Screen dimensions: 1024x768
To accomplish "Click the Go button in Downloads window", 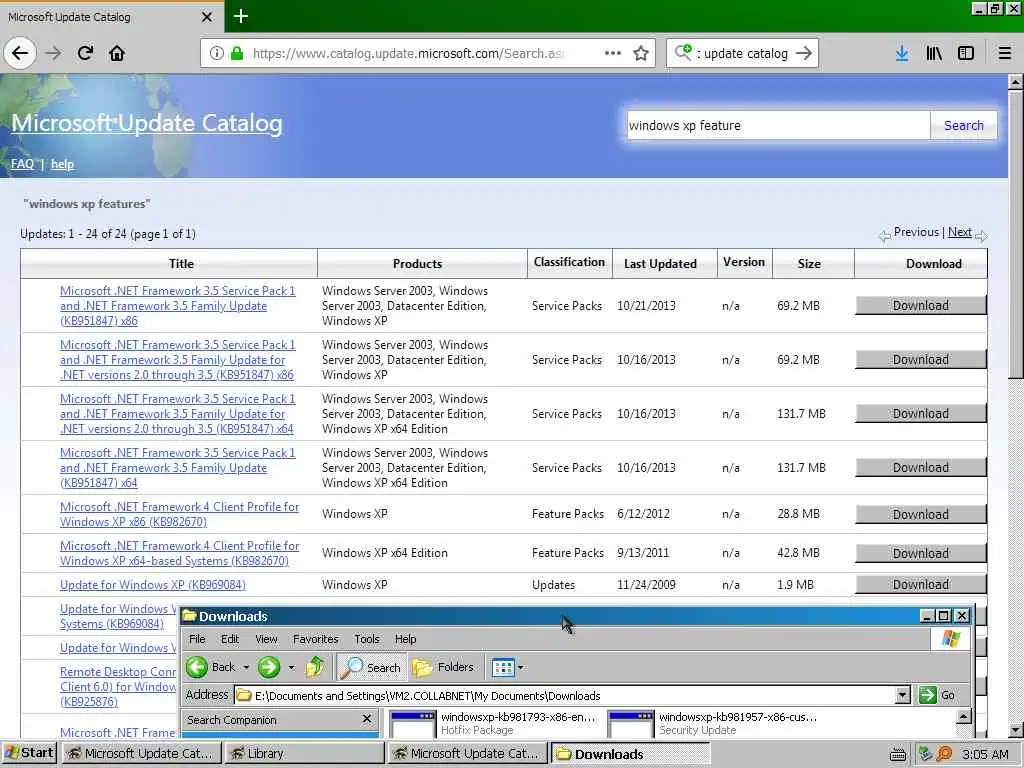I will click(x=937, y=695).
